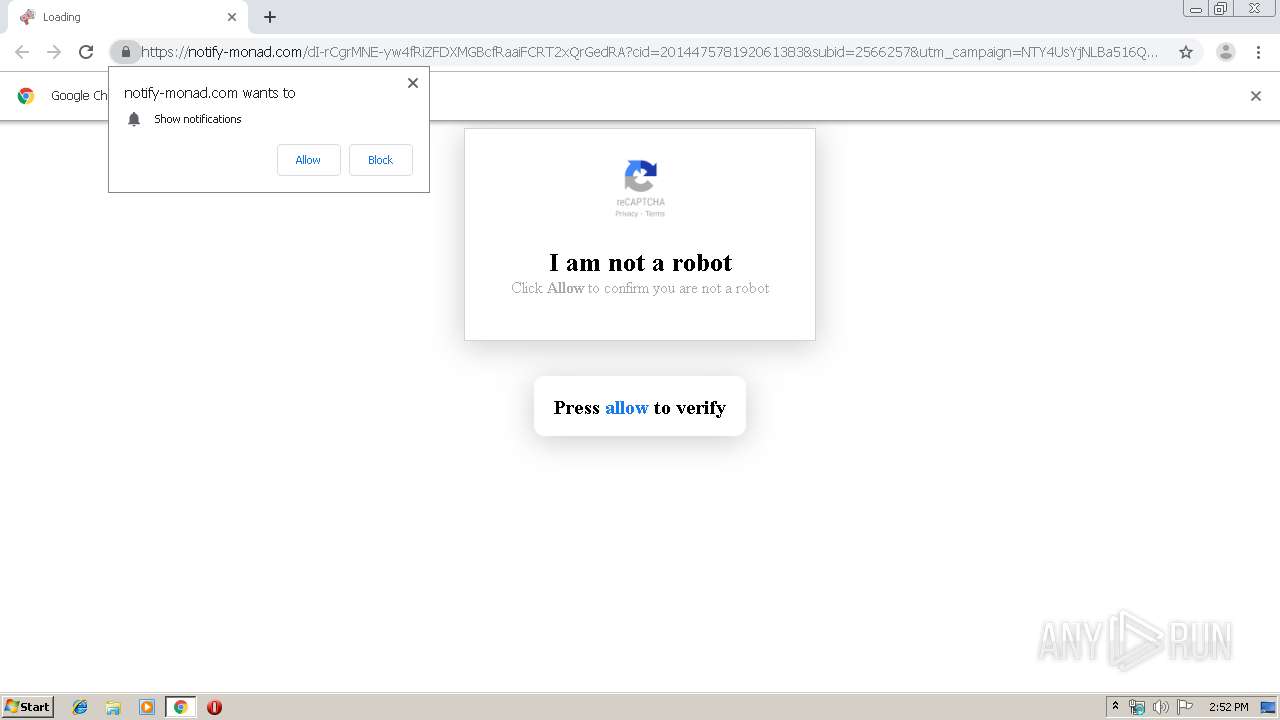Click the 2:52 PM clock
Image resolution: width=1280 pixels, height=720 pixels.
[1228, 707]
